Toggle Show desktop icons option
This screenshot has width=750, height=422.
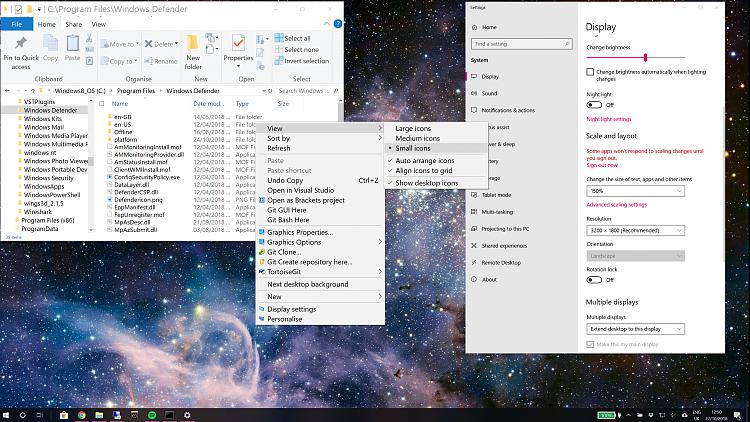(x=427, y=183)
